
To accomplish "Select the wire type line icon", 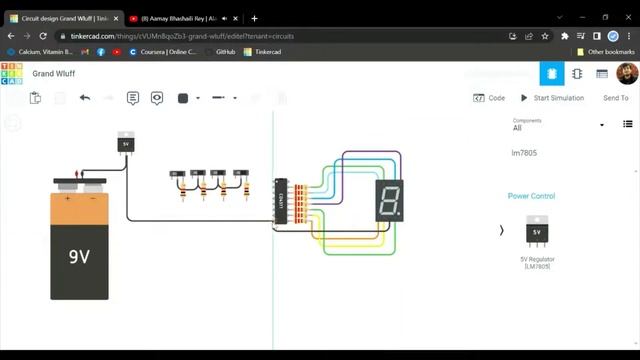I will coord(218,98).
